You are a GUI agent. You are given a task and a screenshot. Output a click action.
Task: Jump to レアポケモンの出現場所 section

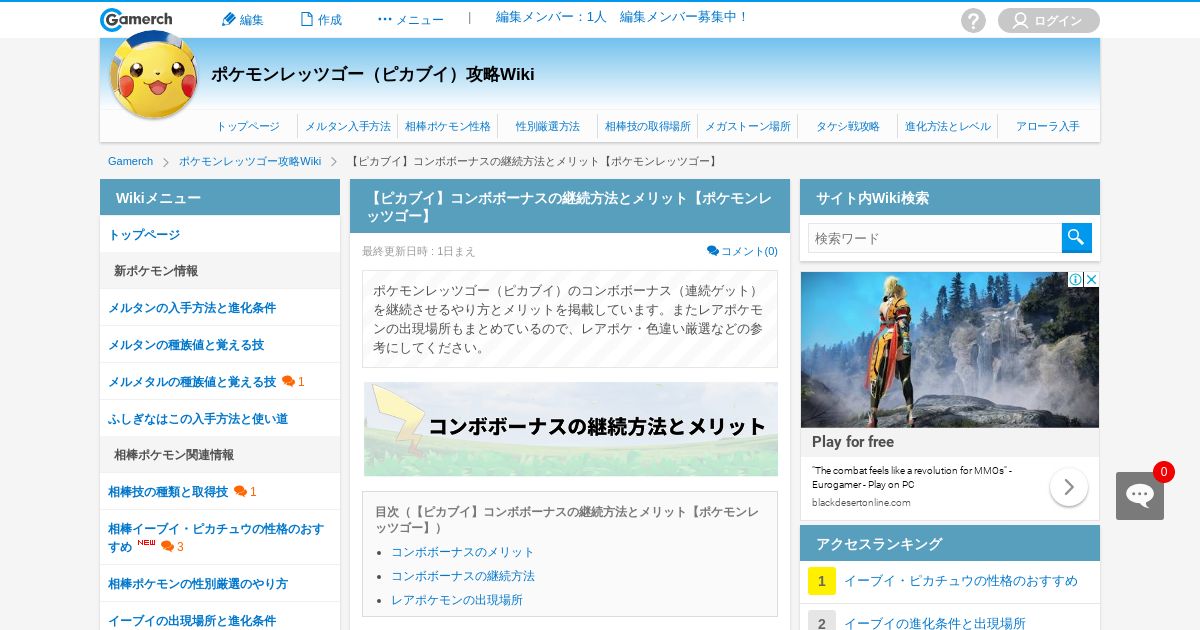point(457,600)
